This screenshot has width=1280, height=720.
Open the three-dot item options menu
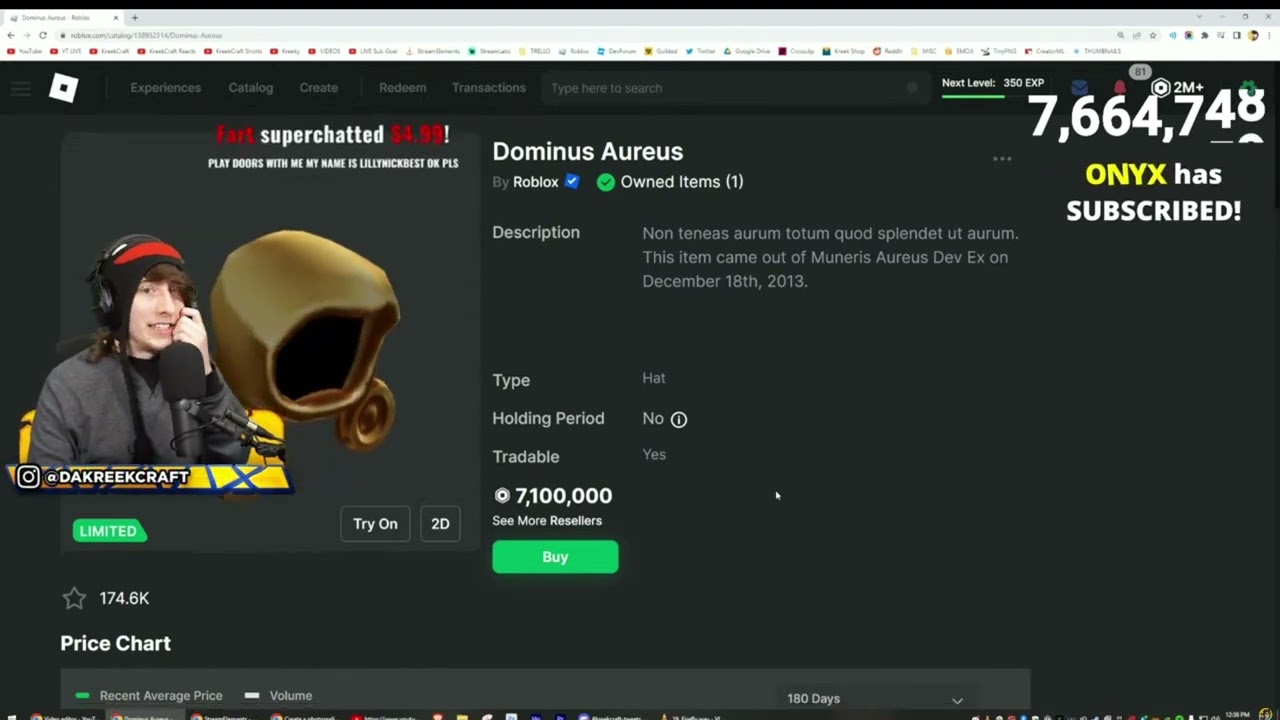1002,159
